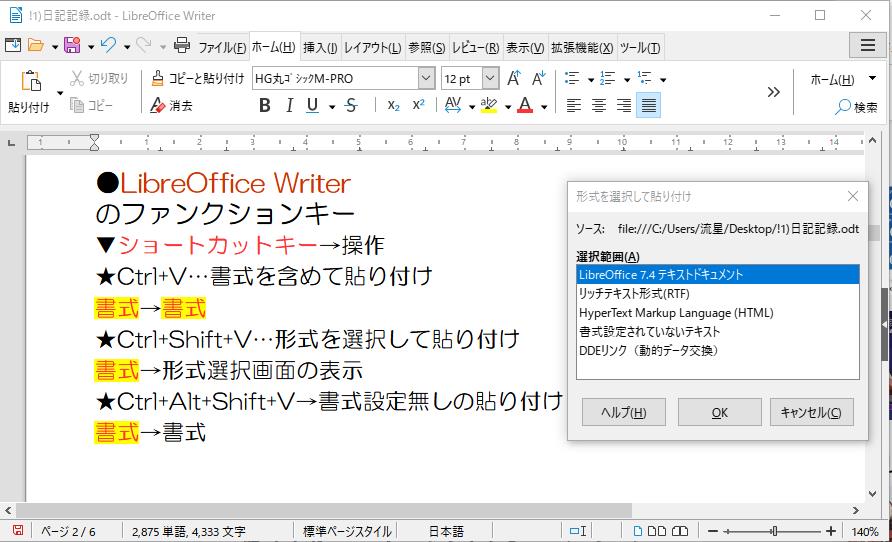Select single-page view in status bar
892x542 pixels.
point(638,531)
